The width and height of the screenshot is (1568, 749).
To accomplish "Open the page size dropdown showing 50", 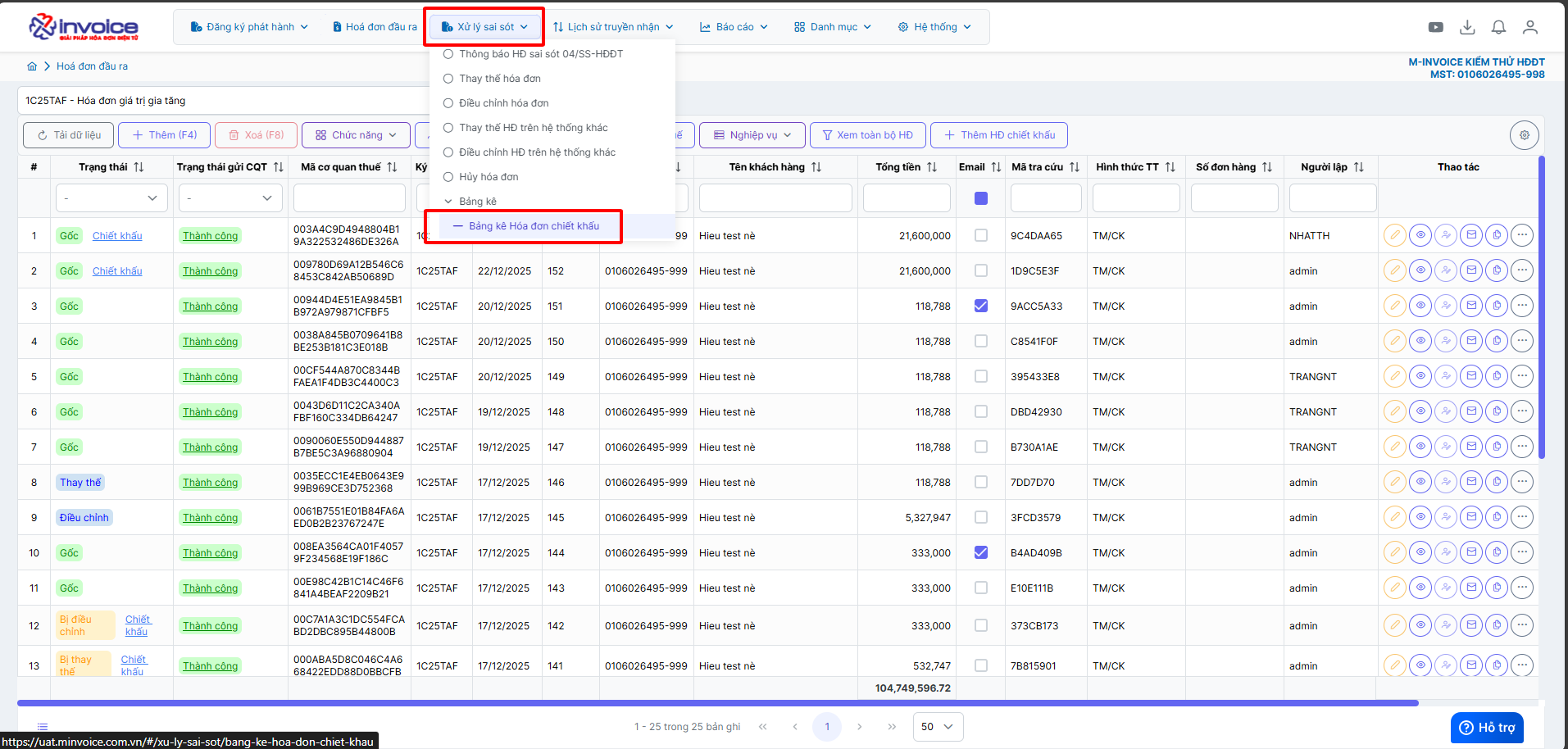I will coord(937,727).
